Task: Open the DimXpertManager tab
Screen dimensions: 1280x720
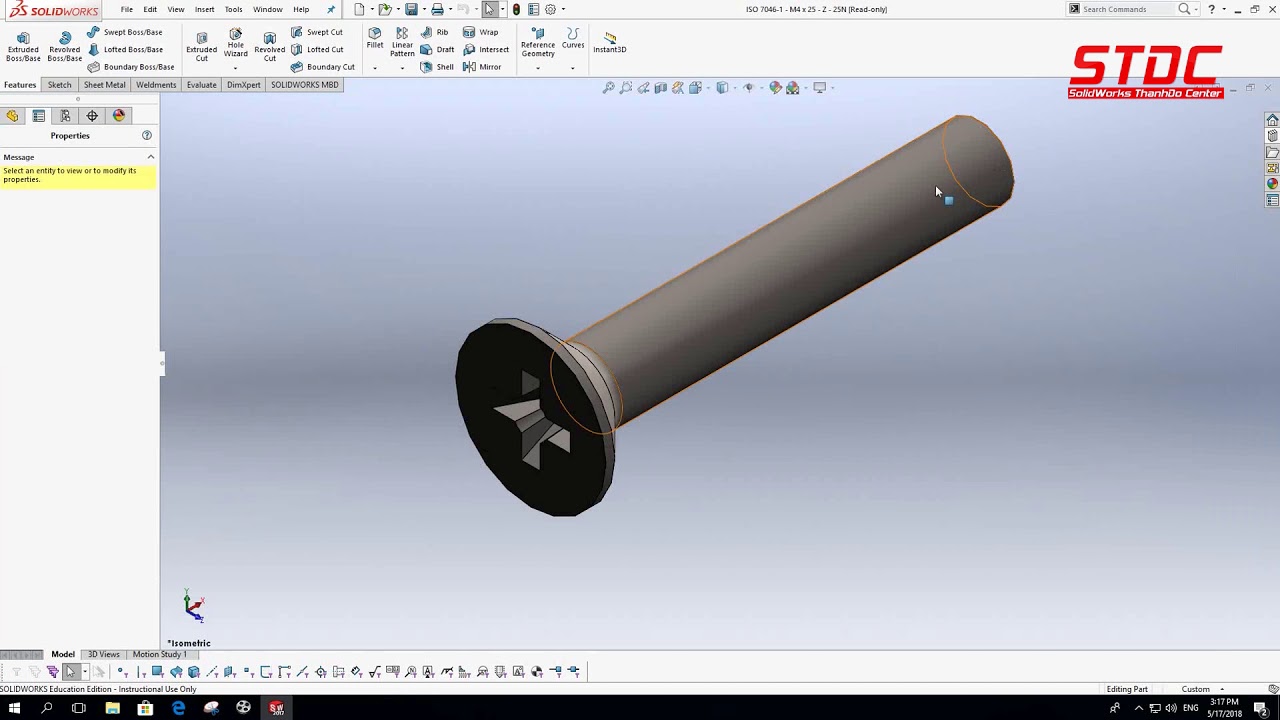Action: click(x=92, y=116)
